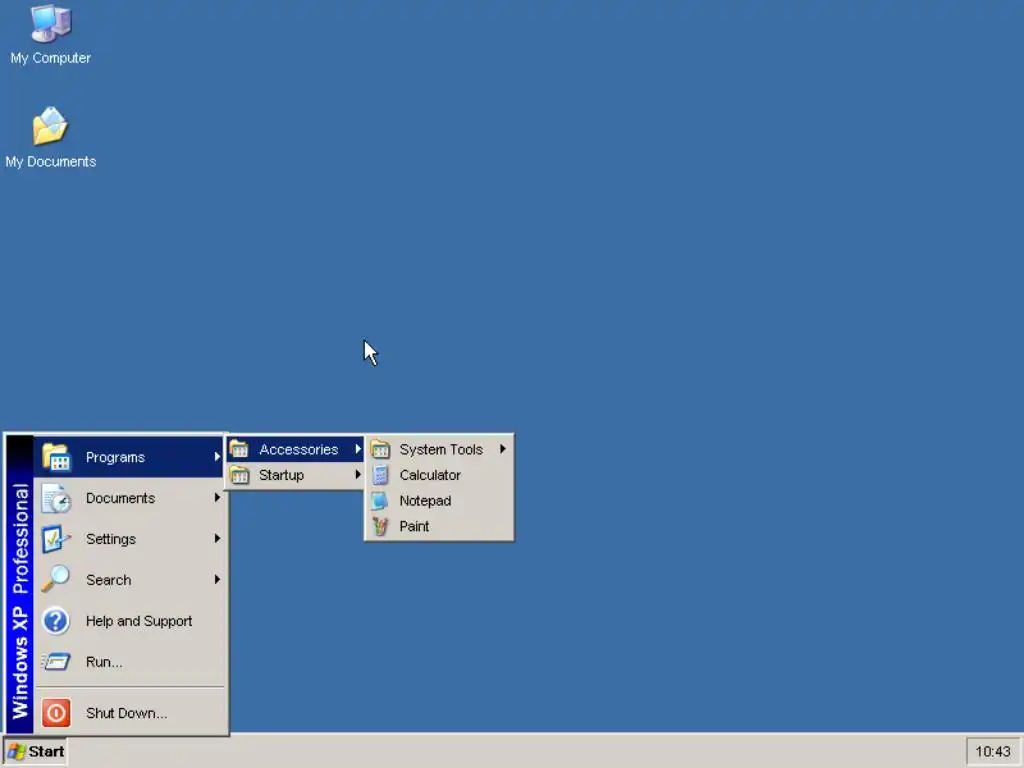Expand the Settings submenu arrow

(217, 539)
